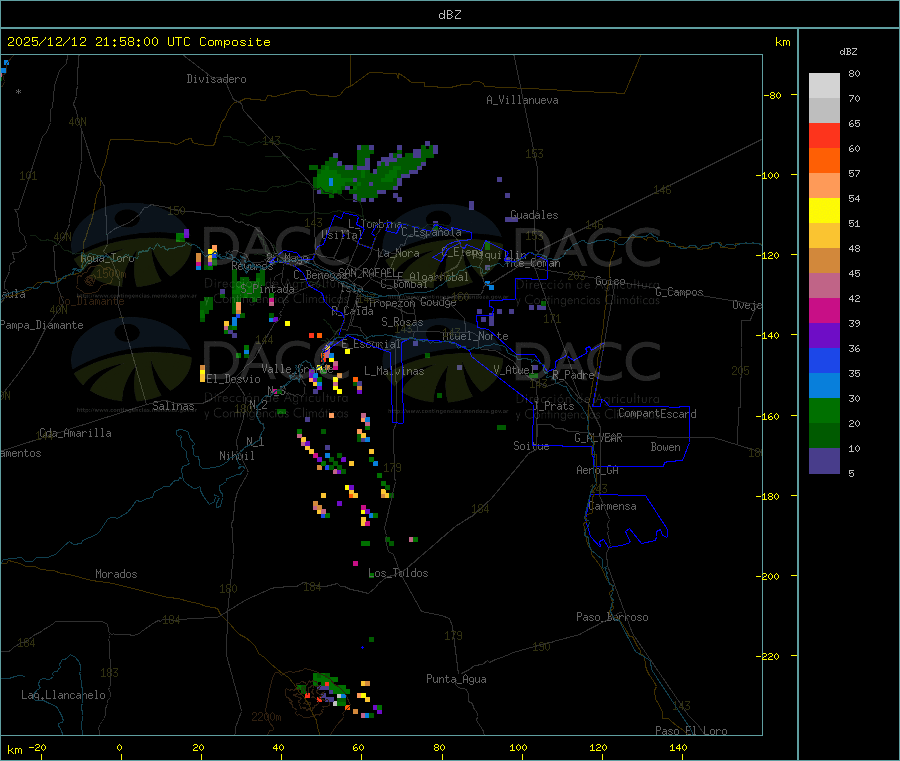Click the Paso_El_Loro label

coord(691,731)
